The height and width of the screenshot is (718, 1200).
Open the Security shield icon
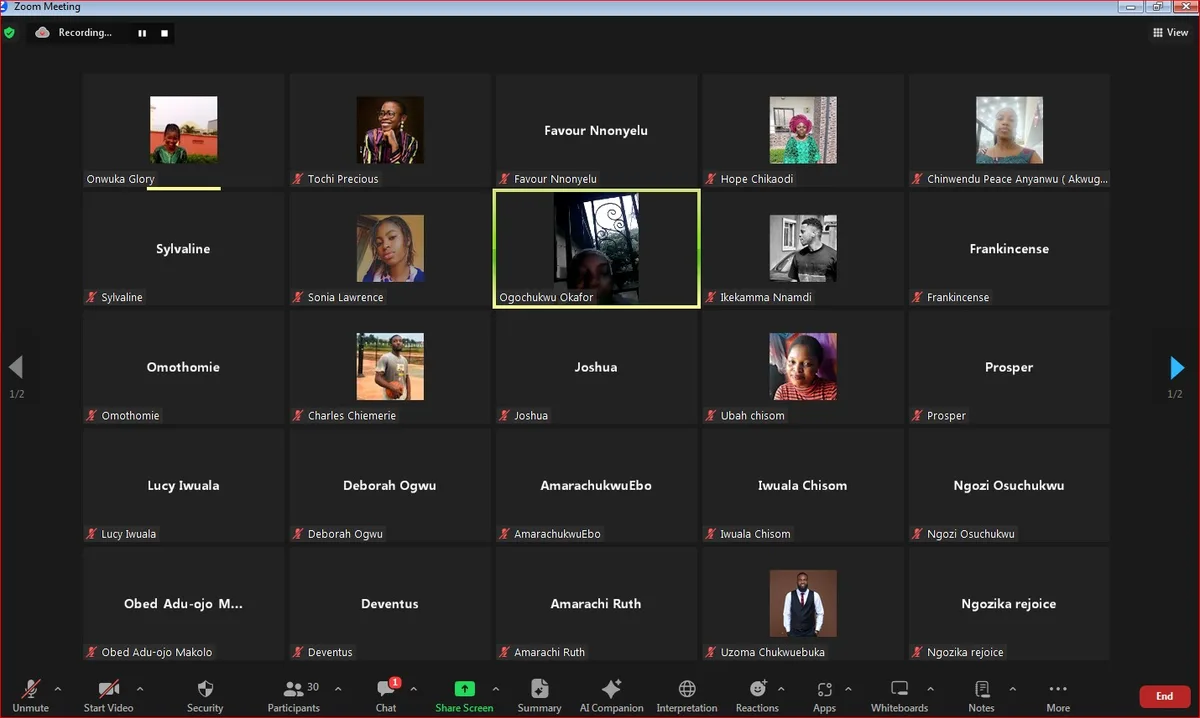tap(205, 688)
